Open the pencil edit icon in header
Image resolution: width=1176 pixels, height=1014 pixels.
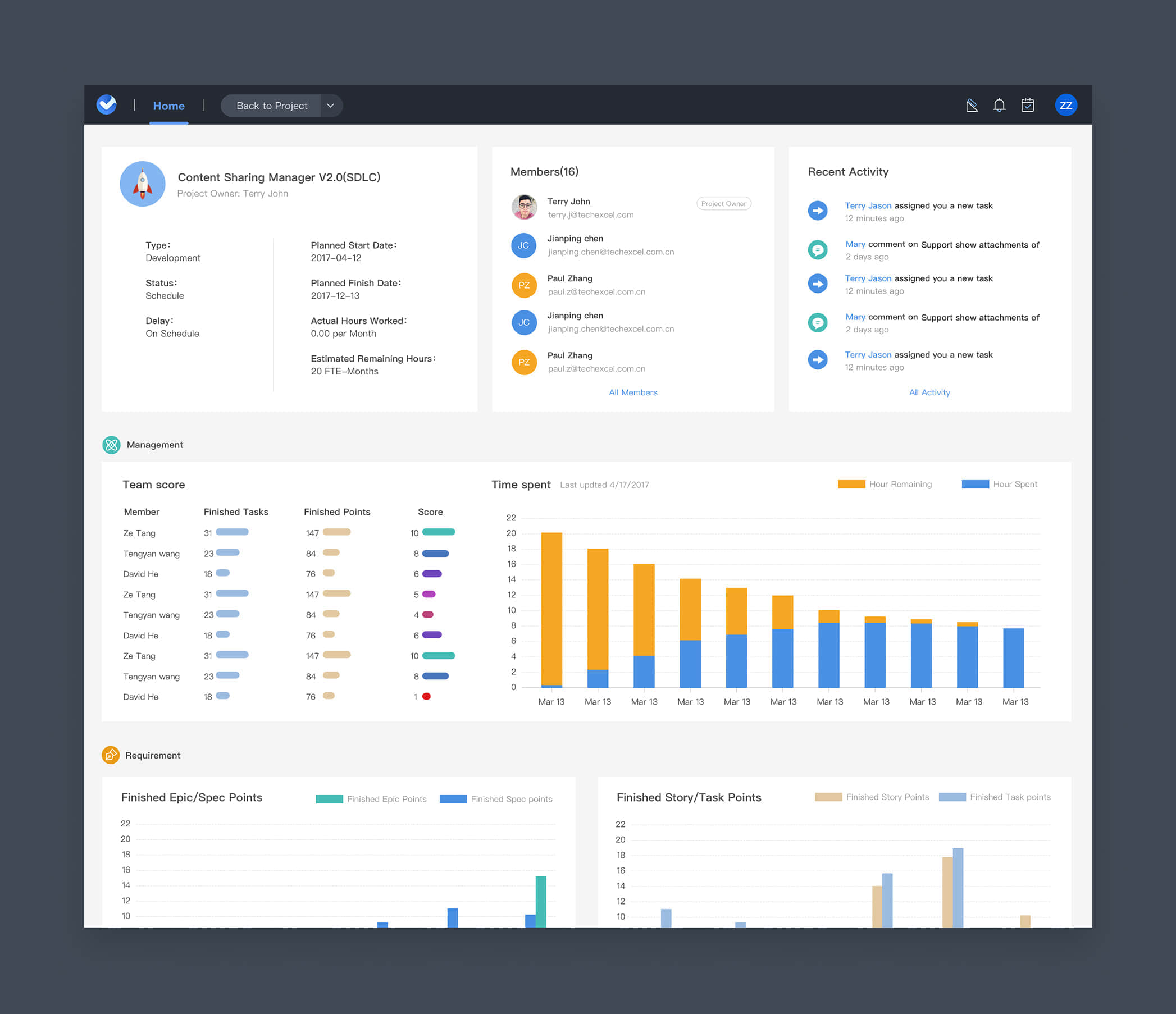tap(971, 106)
